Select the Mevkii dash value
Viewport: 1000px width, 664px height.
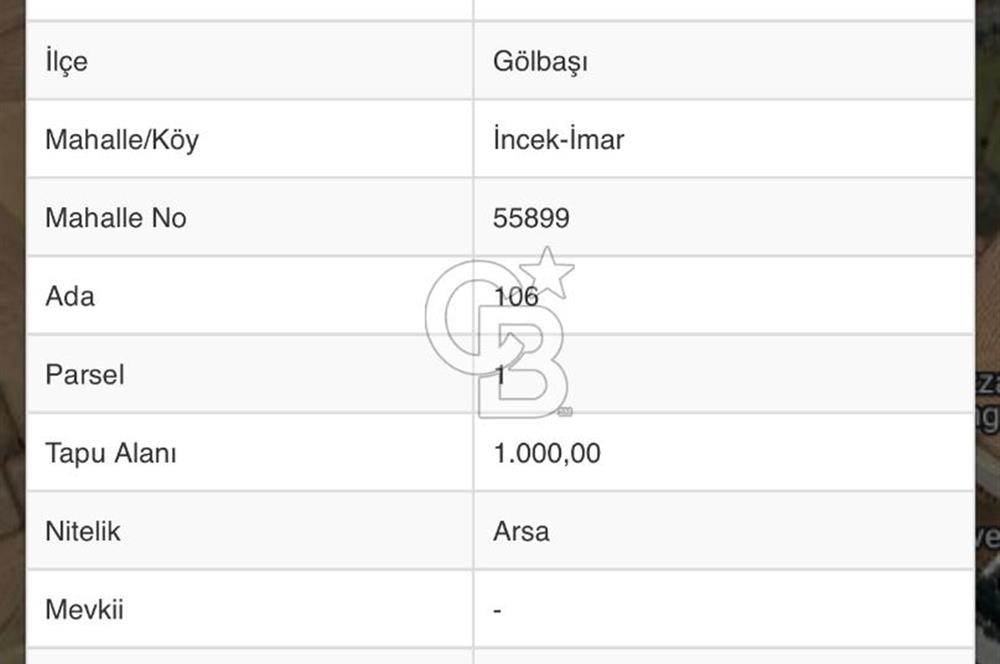coord(497,611)
